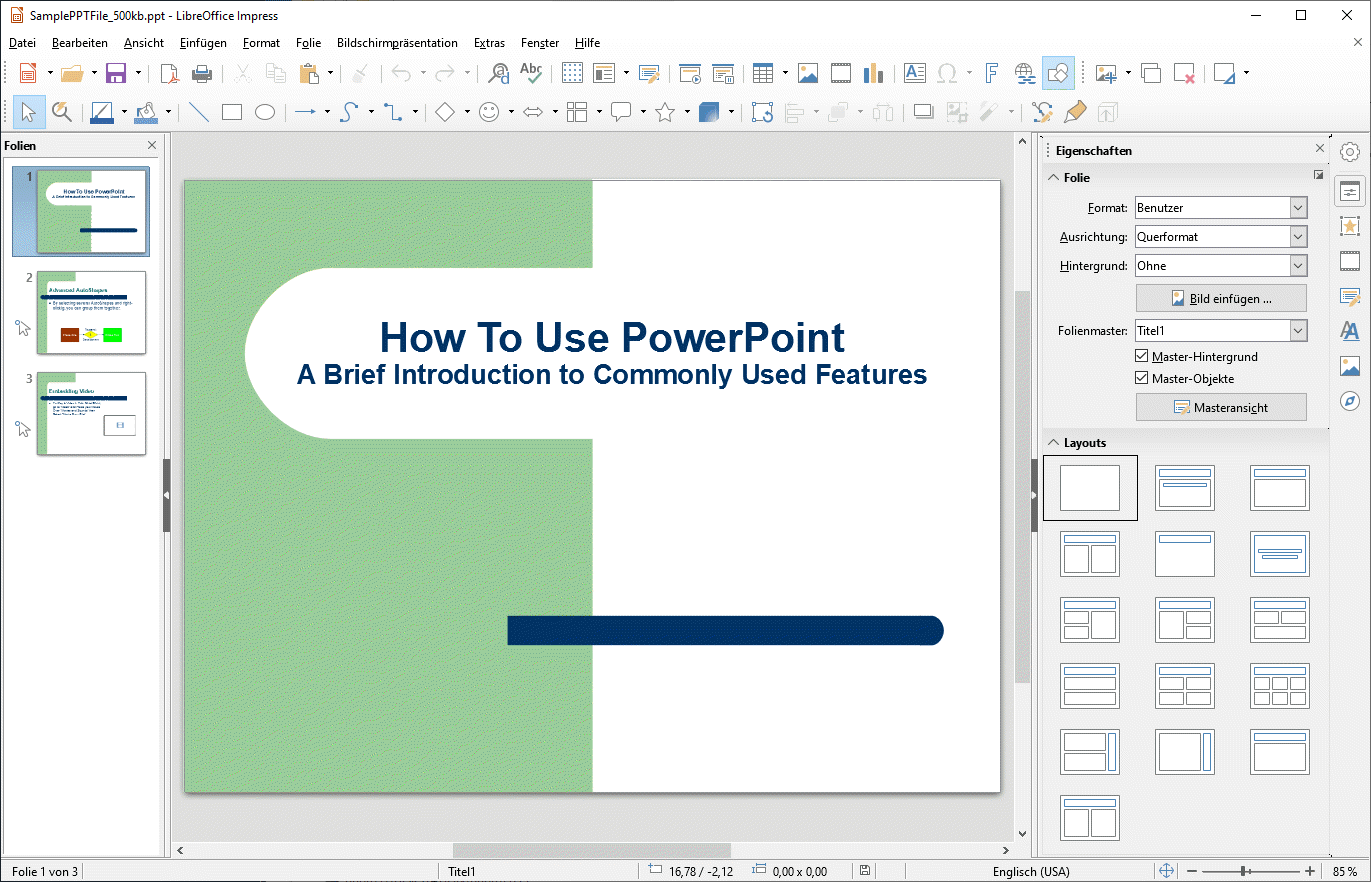This screenshot has width=1371, height=882.
Task: Open the Gallery sidebar deck
Action: pyautogui.click(x=1350, y=366)
